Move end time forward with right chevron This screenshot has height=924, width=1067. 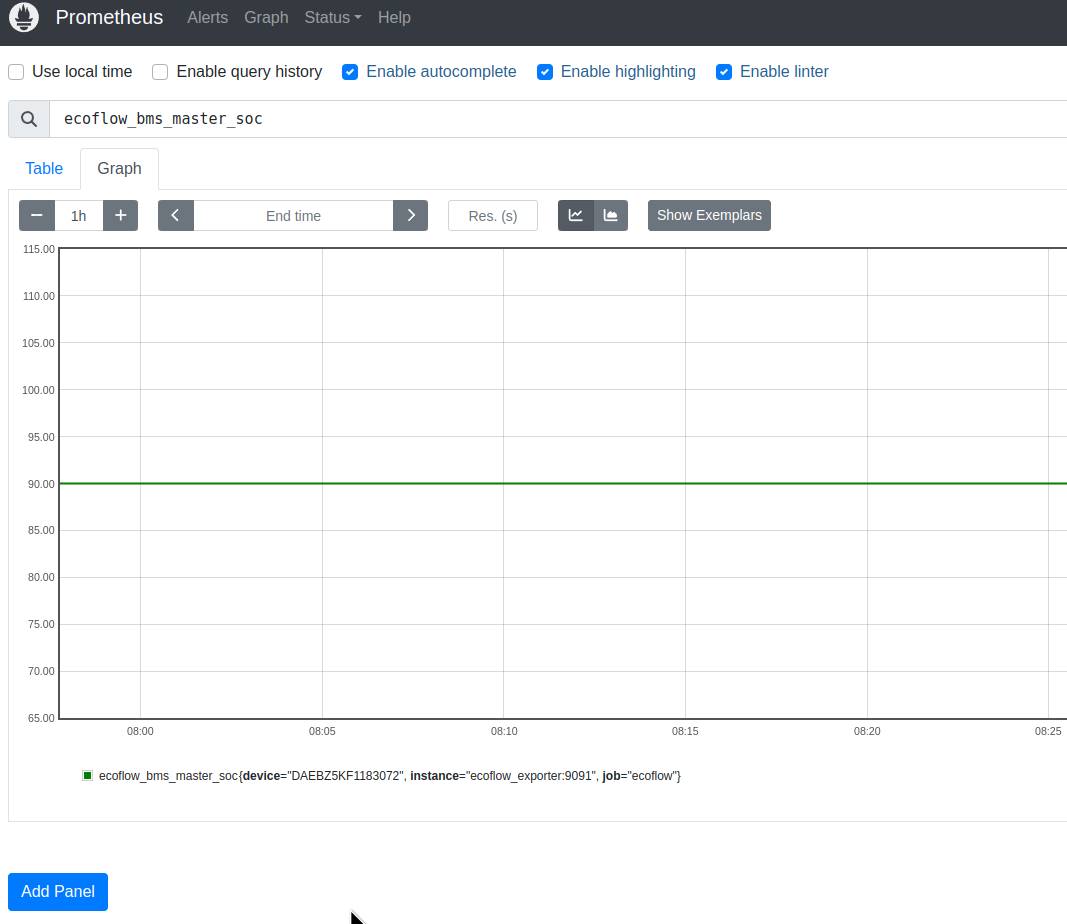(x=410, y=216)
